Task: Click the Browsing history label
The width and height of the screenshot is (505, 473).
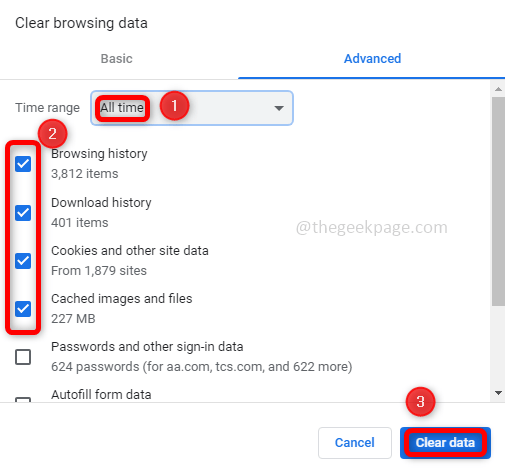Action: coord(99,154)
